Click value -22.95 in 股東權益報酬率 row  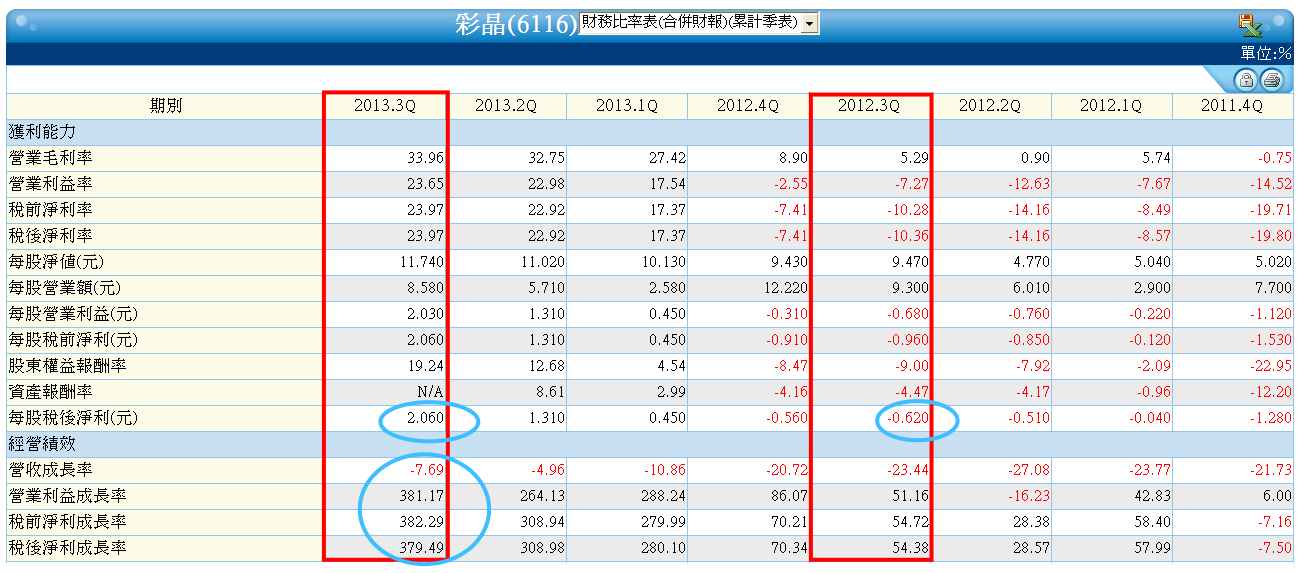click(x=1270, y=365)
